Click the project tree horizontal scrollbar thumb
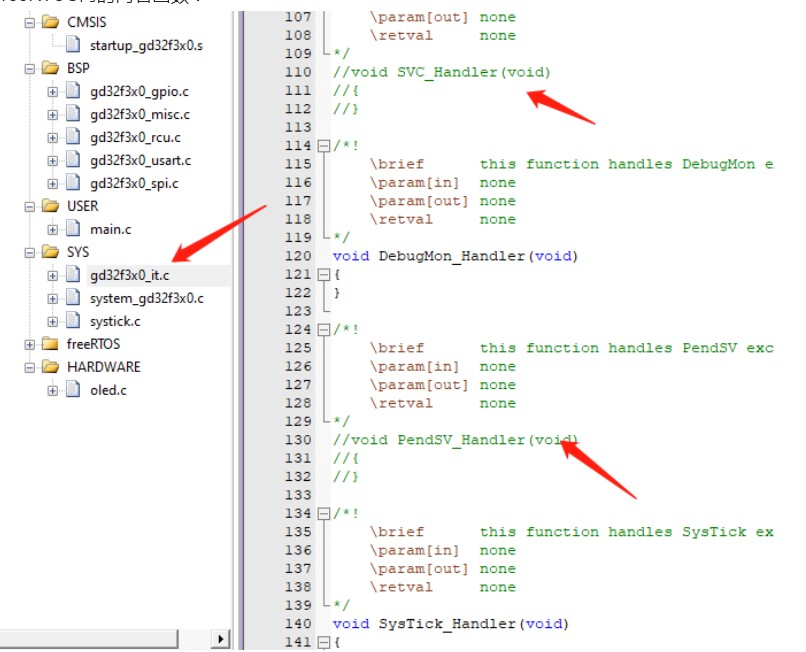 88,639
